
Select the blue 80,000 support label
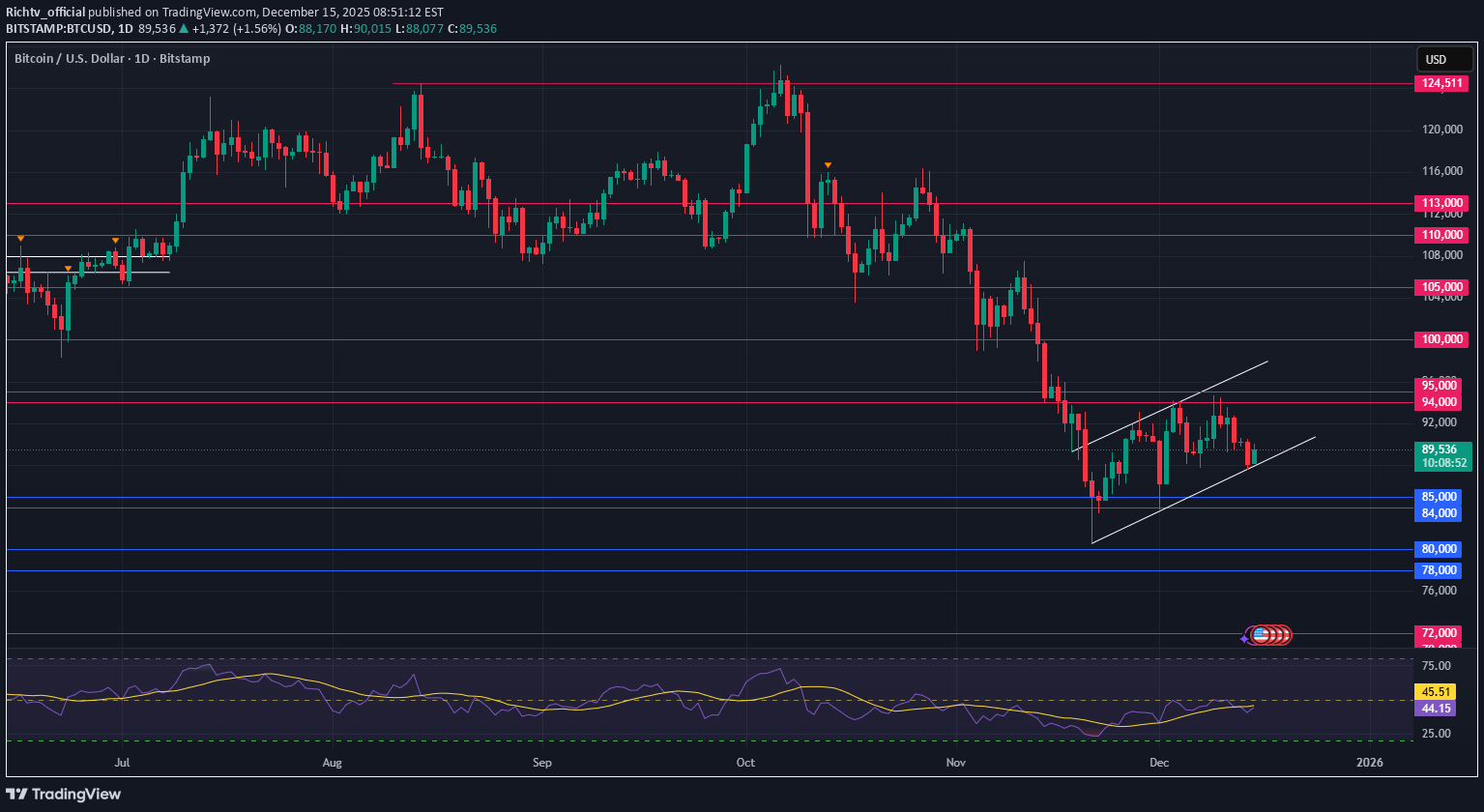pos(1440,549)
